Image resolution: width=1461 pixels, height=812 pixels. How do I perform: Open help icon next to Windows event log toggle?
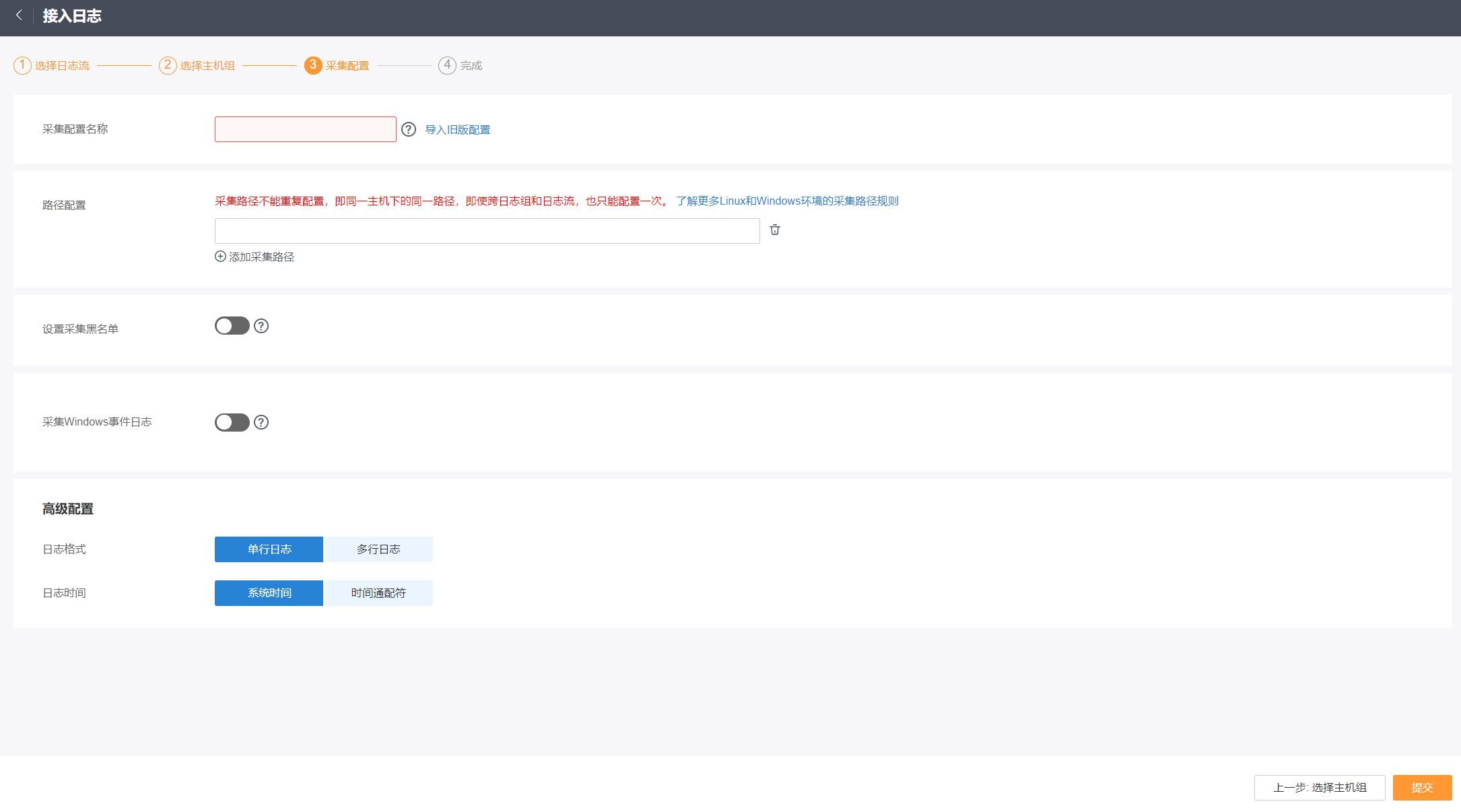click(261, 422)
